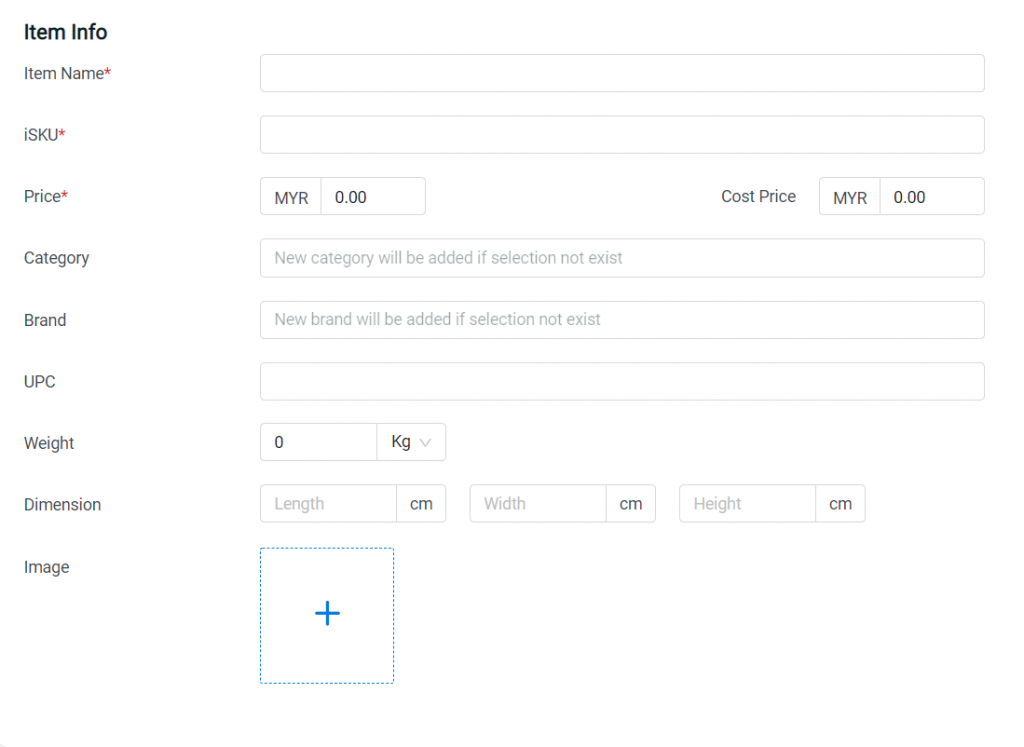This screenshot has width=1024, height=747.
Task: Select the Width dimension field
Action: pyautogui.click(x=537, y=503)
